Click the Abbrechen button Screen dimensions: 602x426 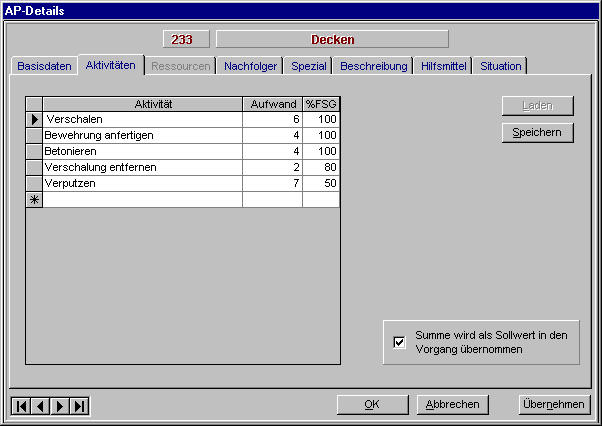pos(453,405)
